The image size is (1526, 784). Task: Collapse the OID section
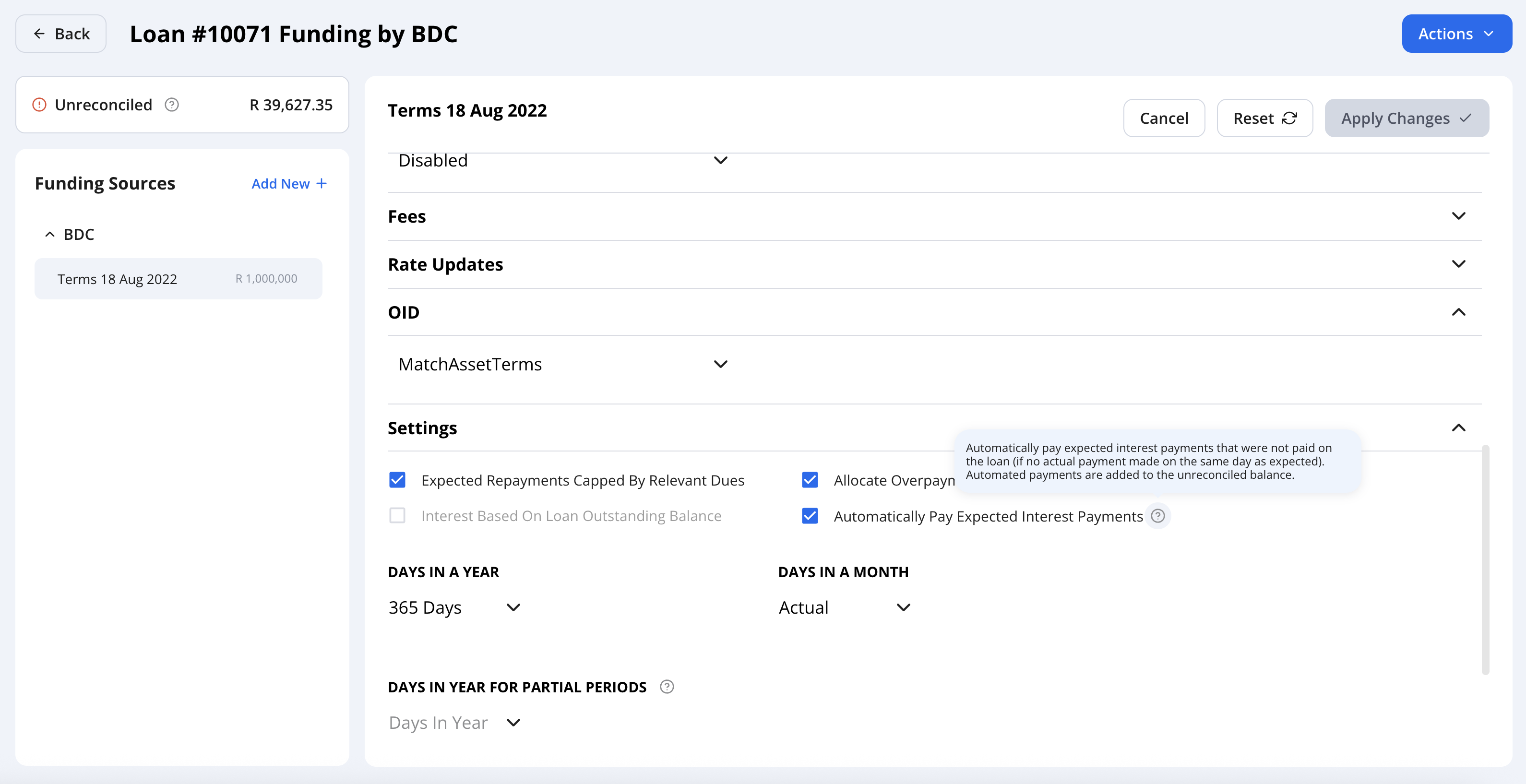click(x=1458, y=312)
